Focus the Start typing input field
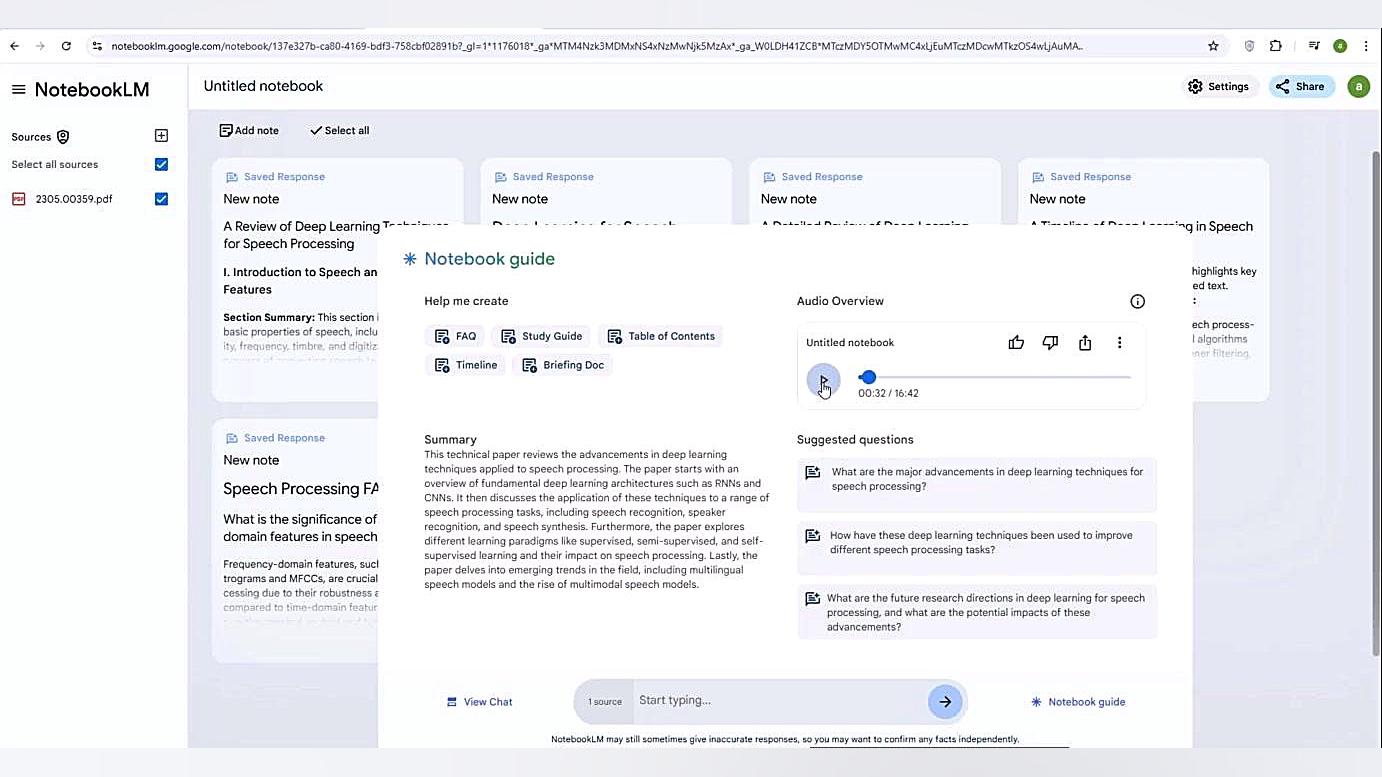Image resolution: width=1382 pixels, height=777 pixels. pos(779,700)
